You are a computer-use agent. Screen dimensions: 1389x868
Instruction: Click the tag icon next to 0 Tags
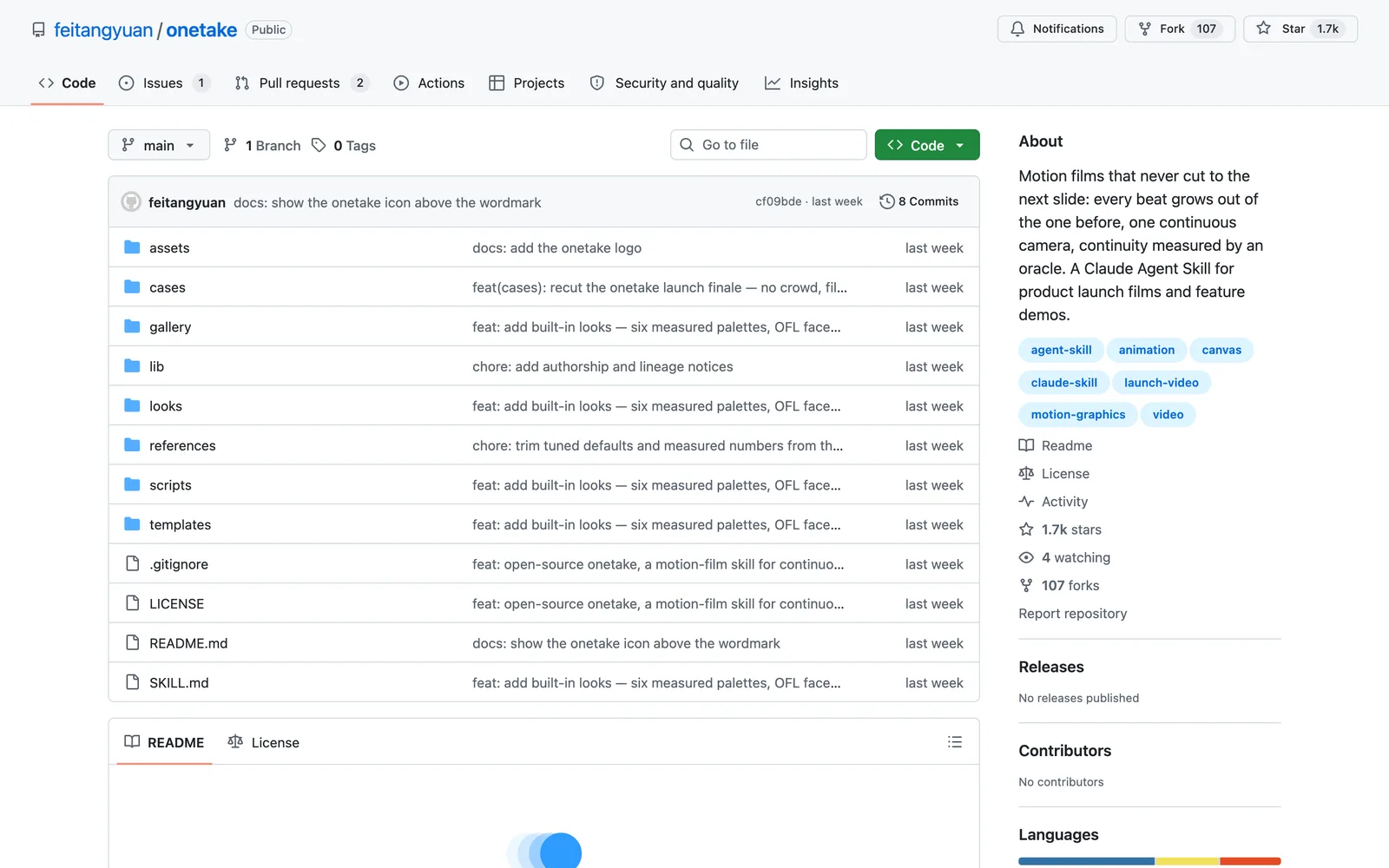[319, 145]
